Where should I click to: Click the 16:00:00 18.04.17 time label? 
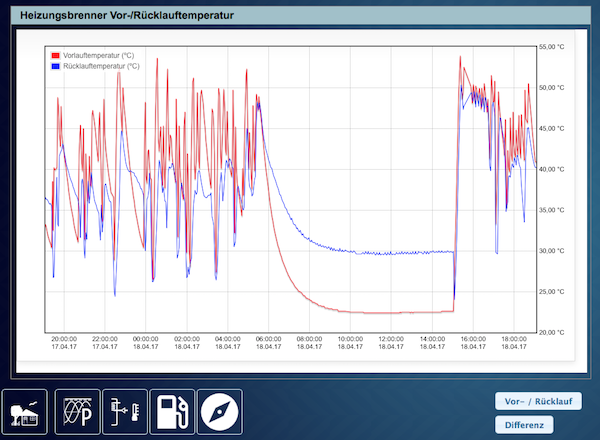473,343
